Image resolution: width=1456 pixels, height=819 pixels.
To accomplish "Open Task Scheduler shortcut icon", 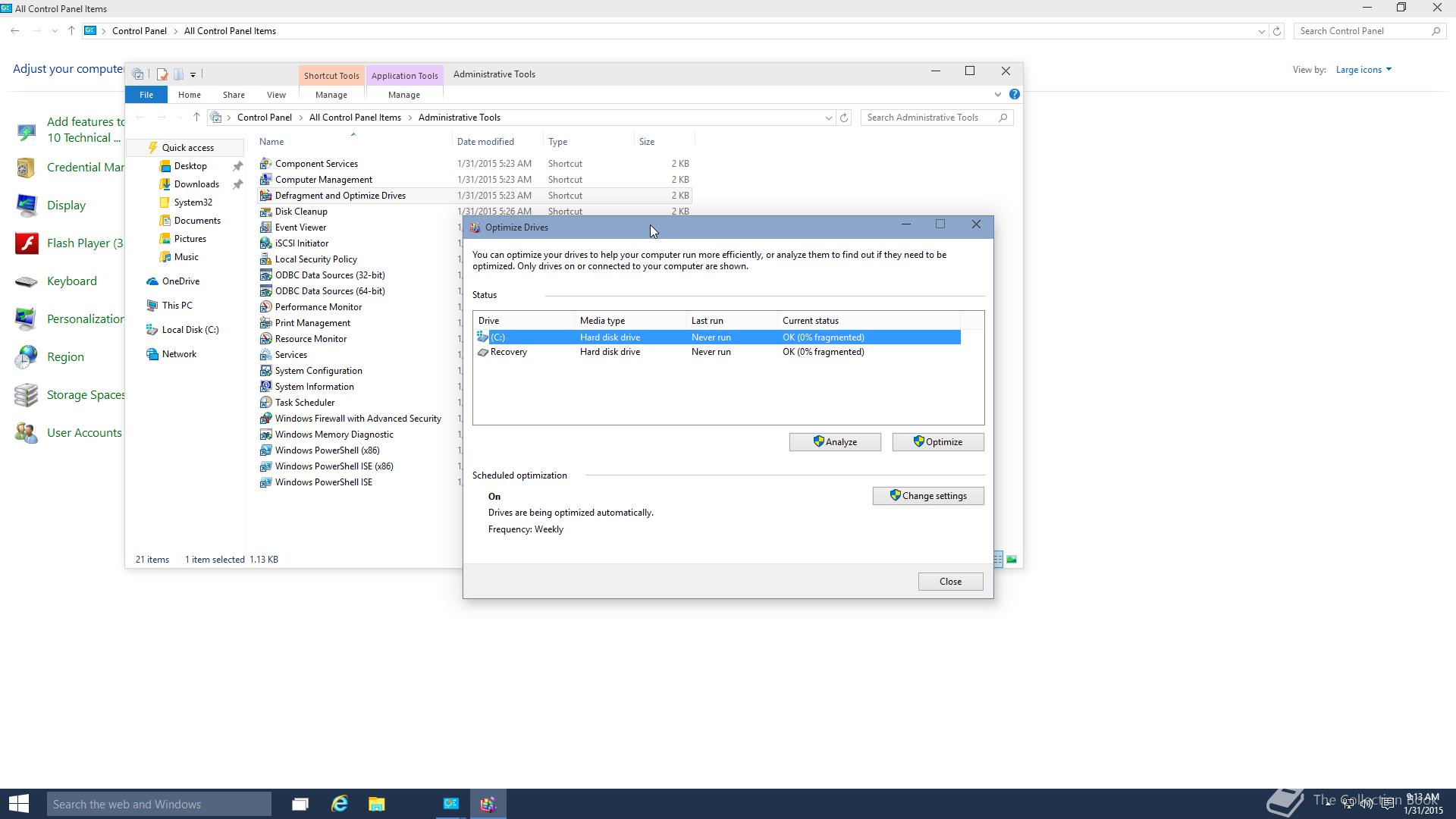I will tap(265, 403).
